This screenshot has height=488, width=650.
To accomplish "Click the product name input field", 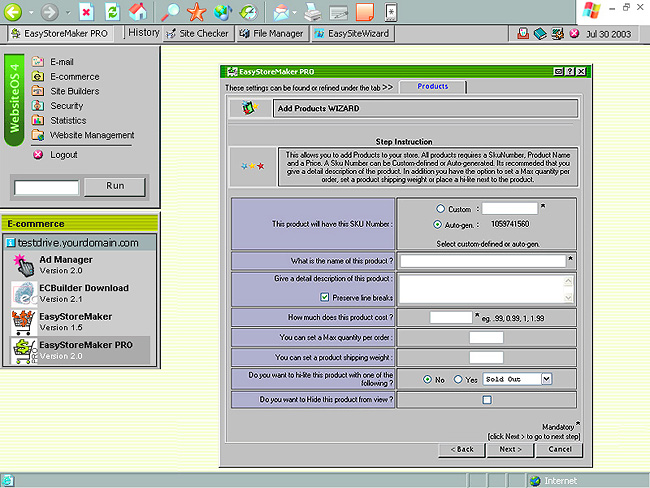I will point(483,261).
